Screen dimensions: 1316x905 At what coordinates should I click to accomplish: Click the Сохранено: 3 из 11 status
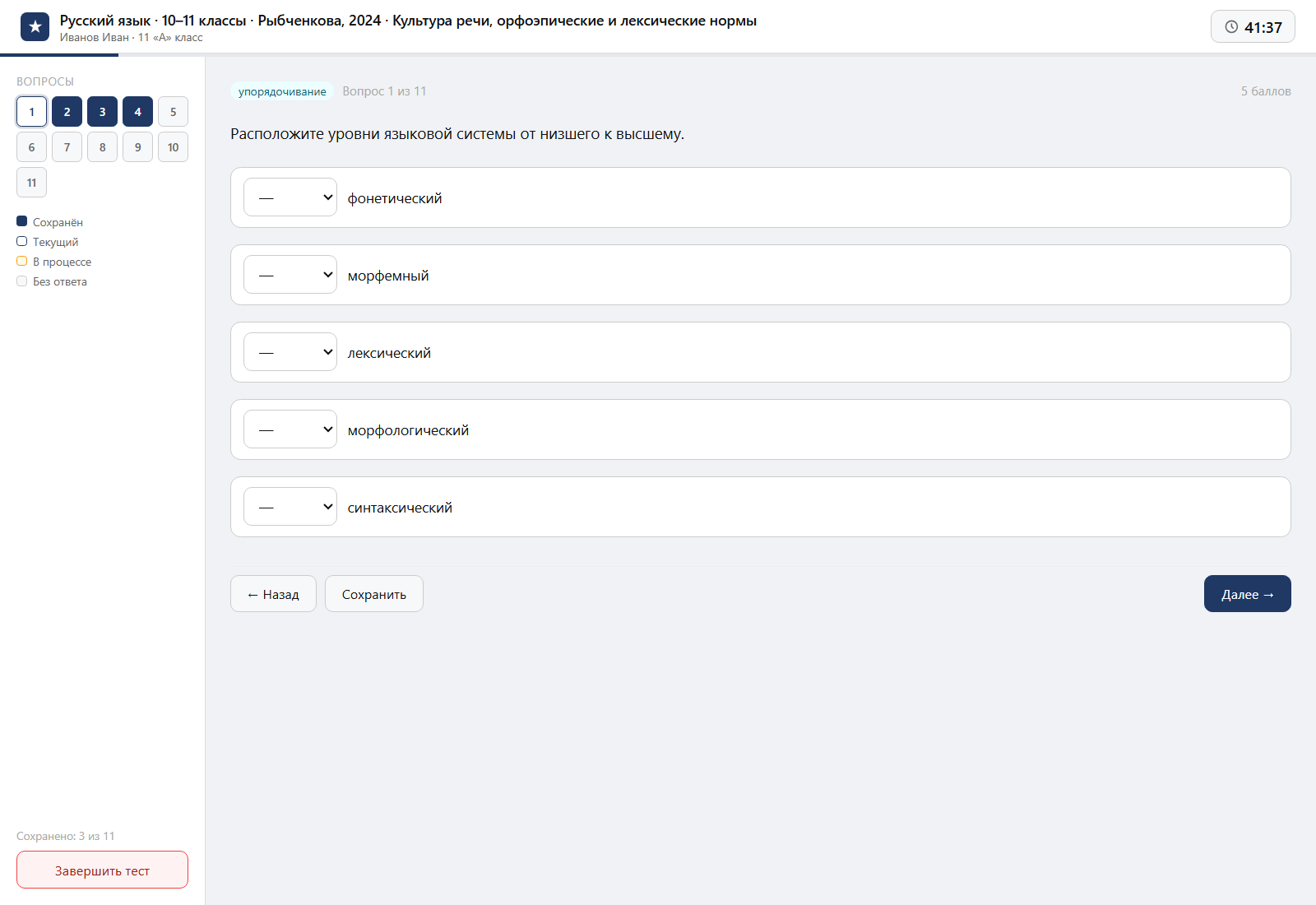pyautogui.click(x=66, y=836)
